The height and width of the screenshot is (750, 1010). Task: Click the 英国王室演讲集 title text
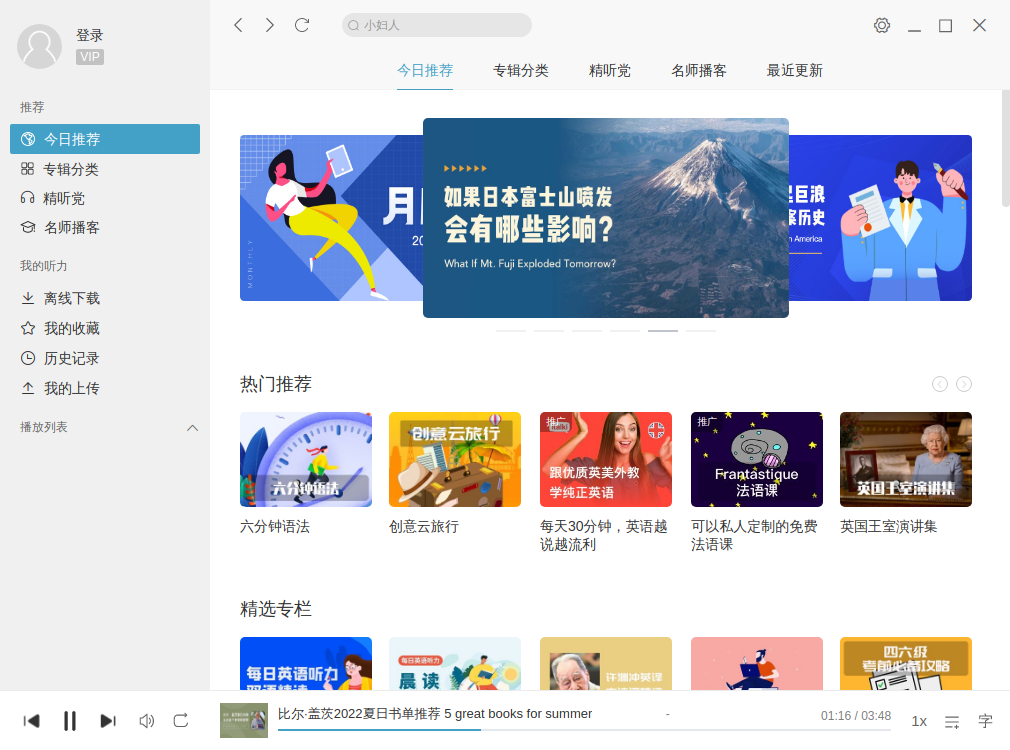point(888,526)
